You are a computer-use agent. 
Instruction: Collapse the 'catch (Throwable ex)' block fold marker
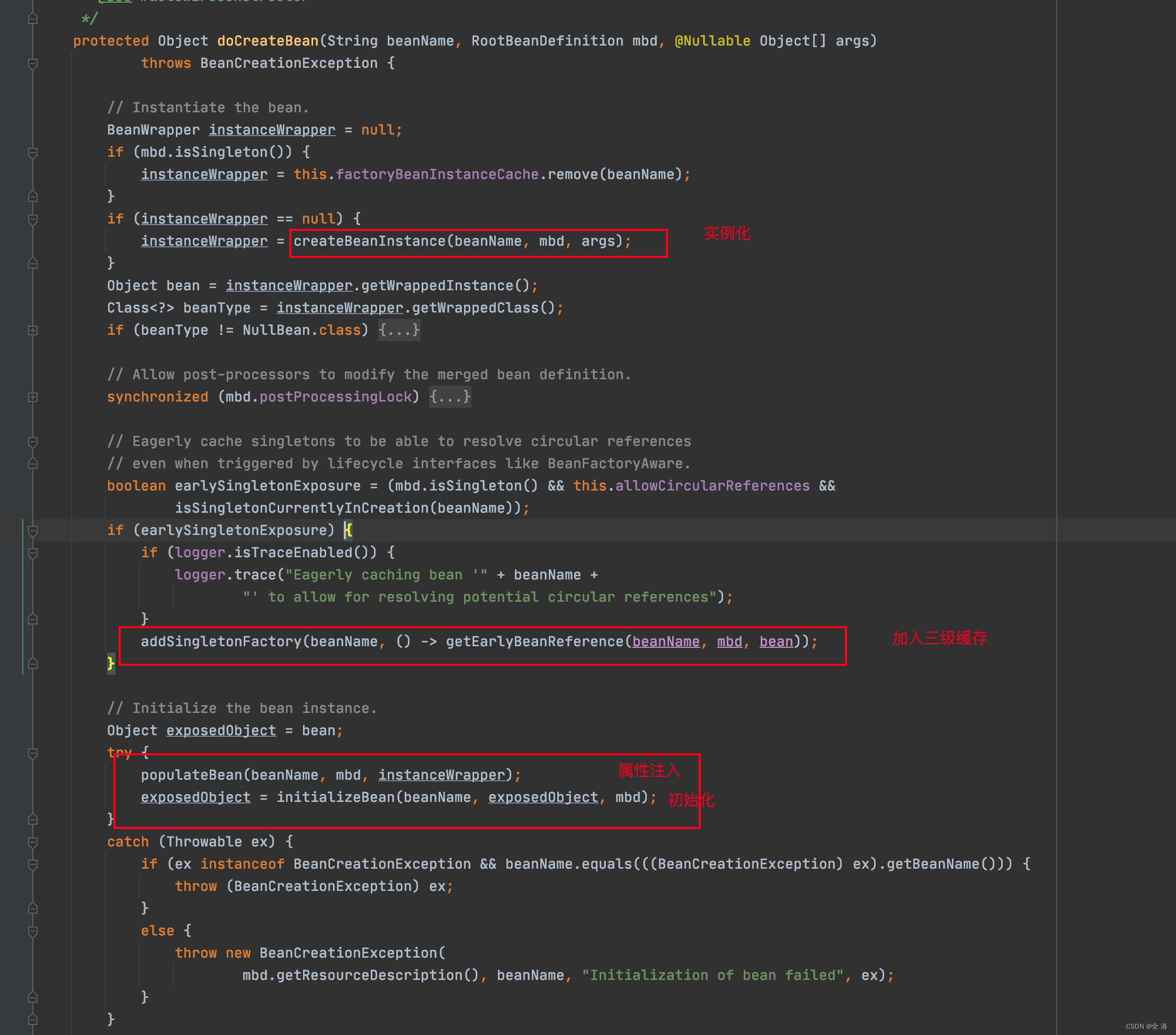[33, 842]
